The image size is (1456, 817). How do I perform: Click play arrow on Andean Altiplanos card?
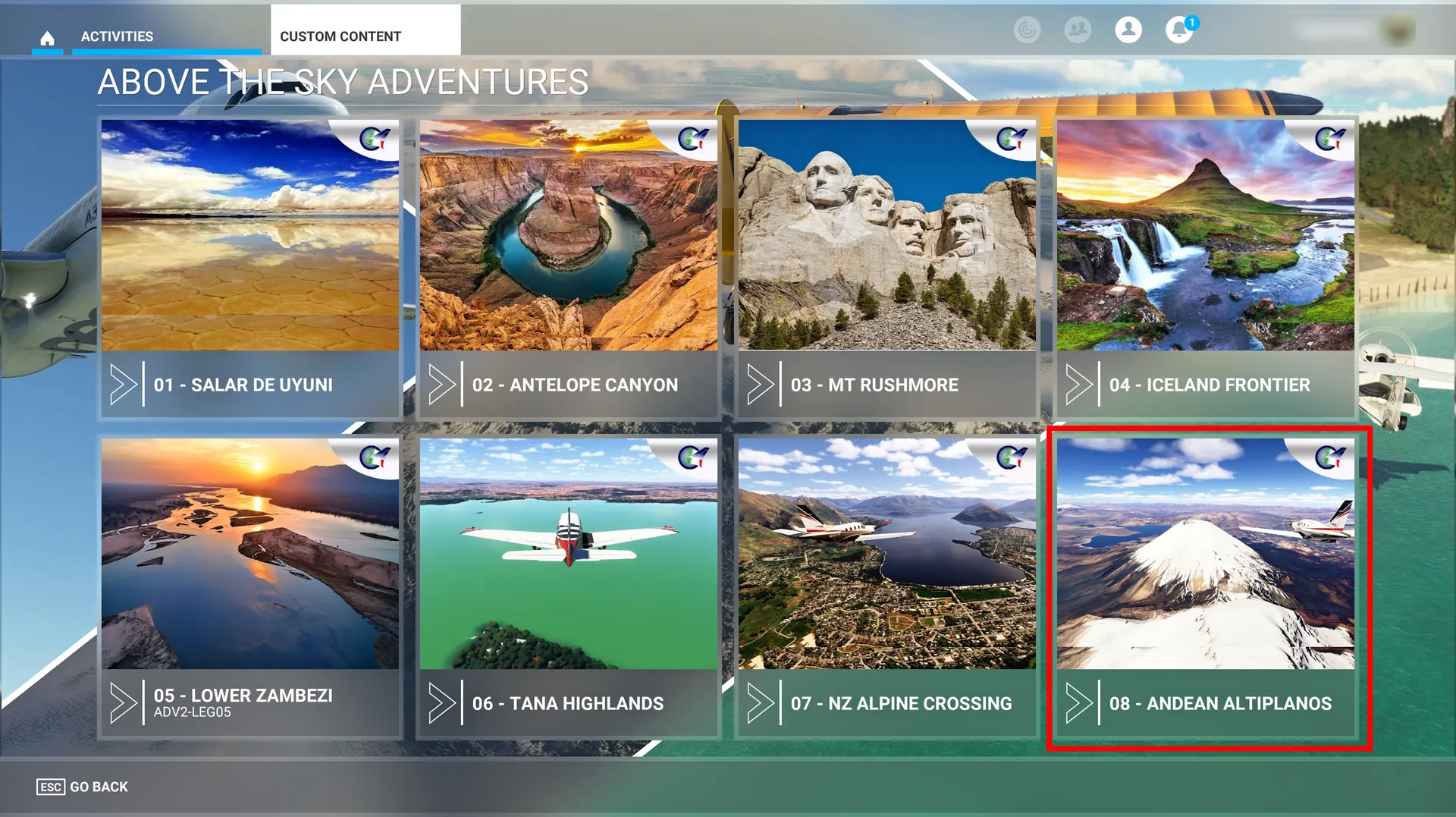point(1078,703)
